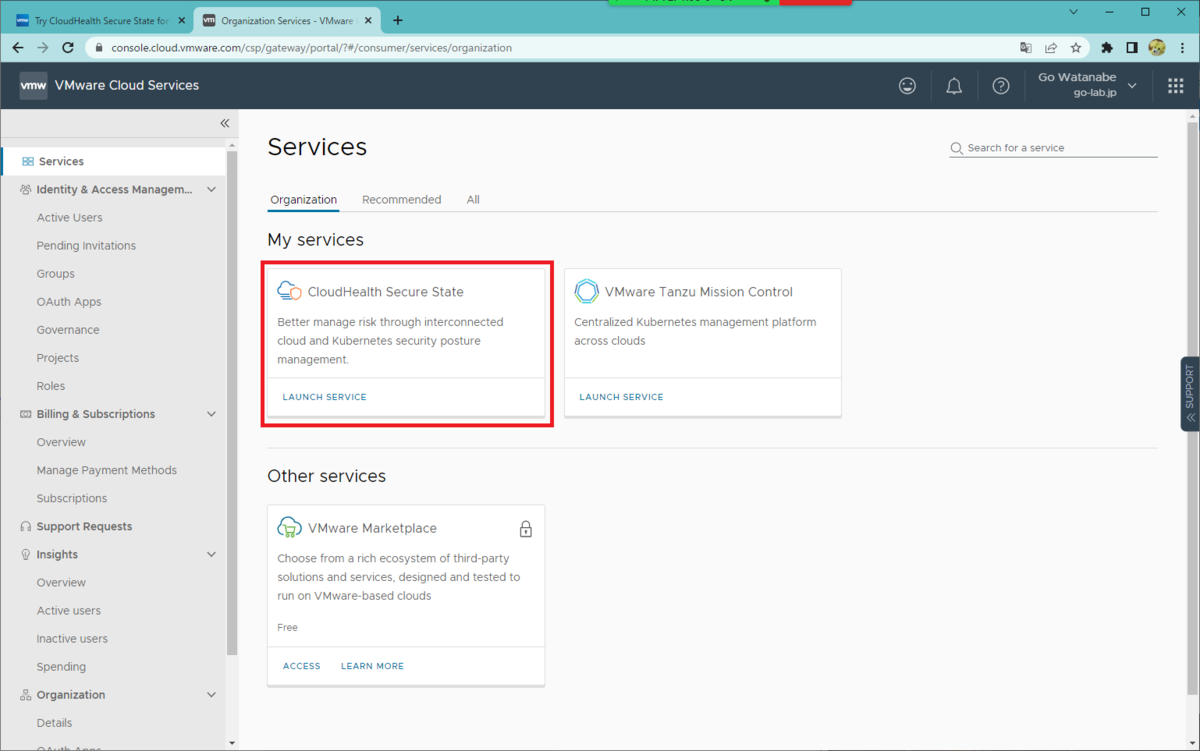Open Support Requests in the sidebar
The width and height of the screenshot is (1200, 751).
(84, 527)
